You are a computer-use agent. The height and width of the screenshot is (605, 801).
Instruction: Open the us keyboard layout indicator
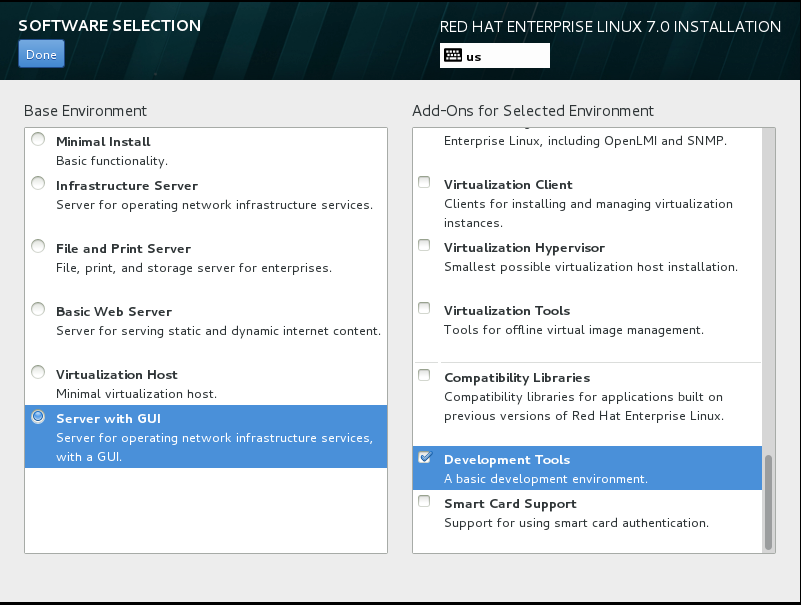[x=494, y=56]
